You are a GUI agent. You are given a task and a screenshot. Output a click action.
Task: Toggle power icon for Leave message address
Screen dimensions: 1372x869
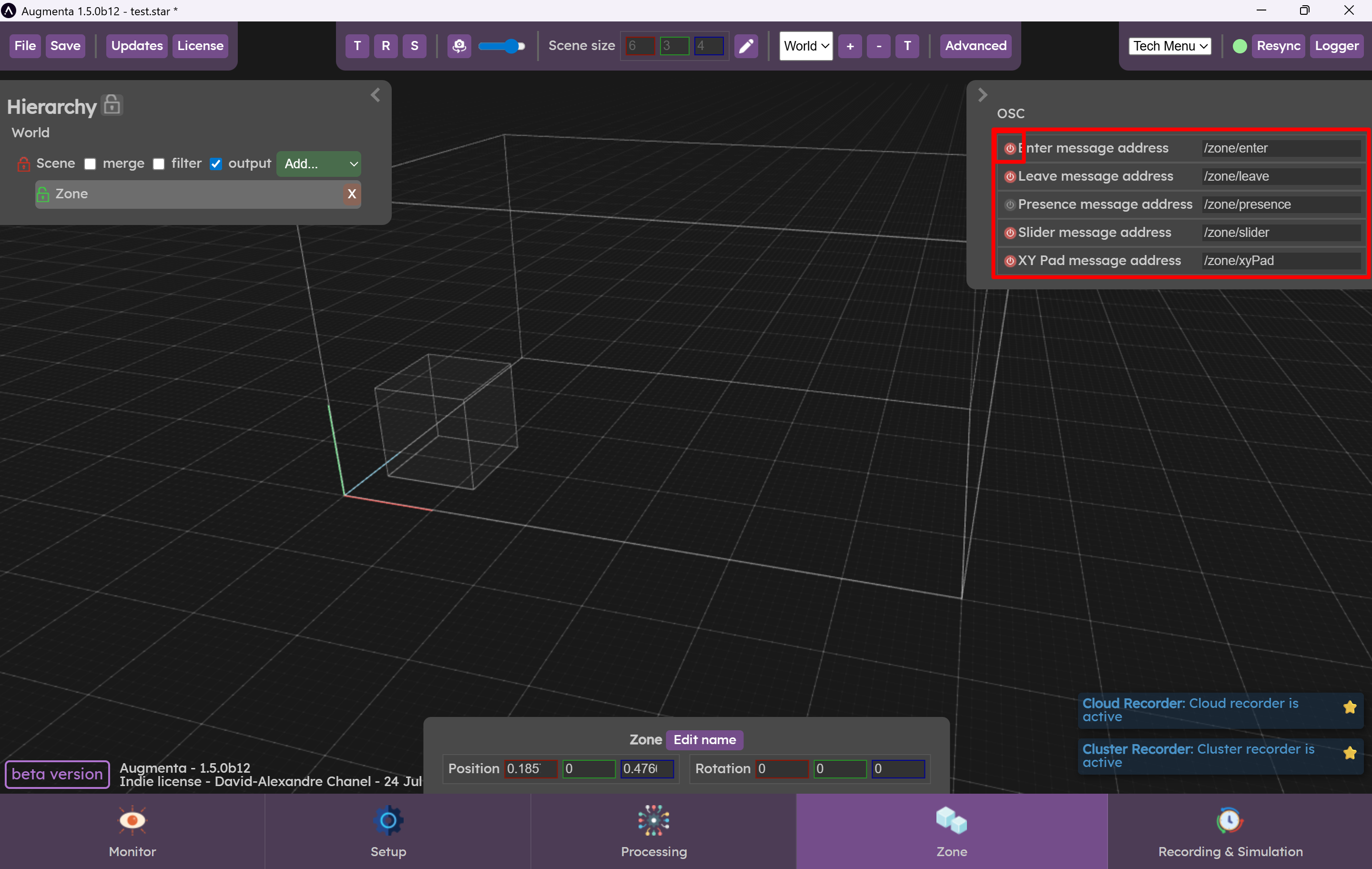click(1010, 176)
